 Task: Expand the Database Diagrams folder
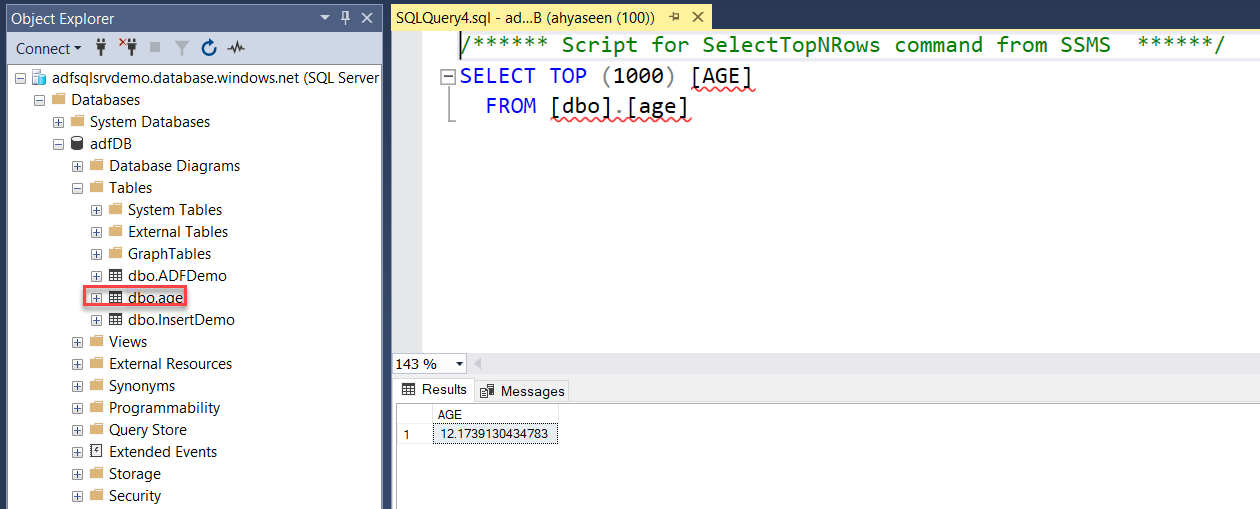point(77,166)
